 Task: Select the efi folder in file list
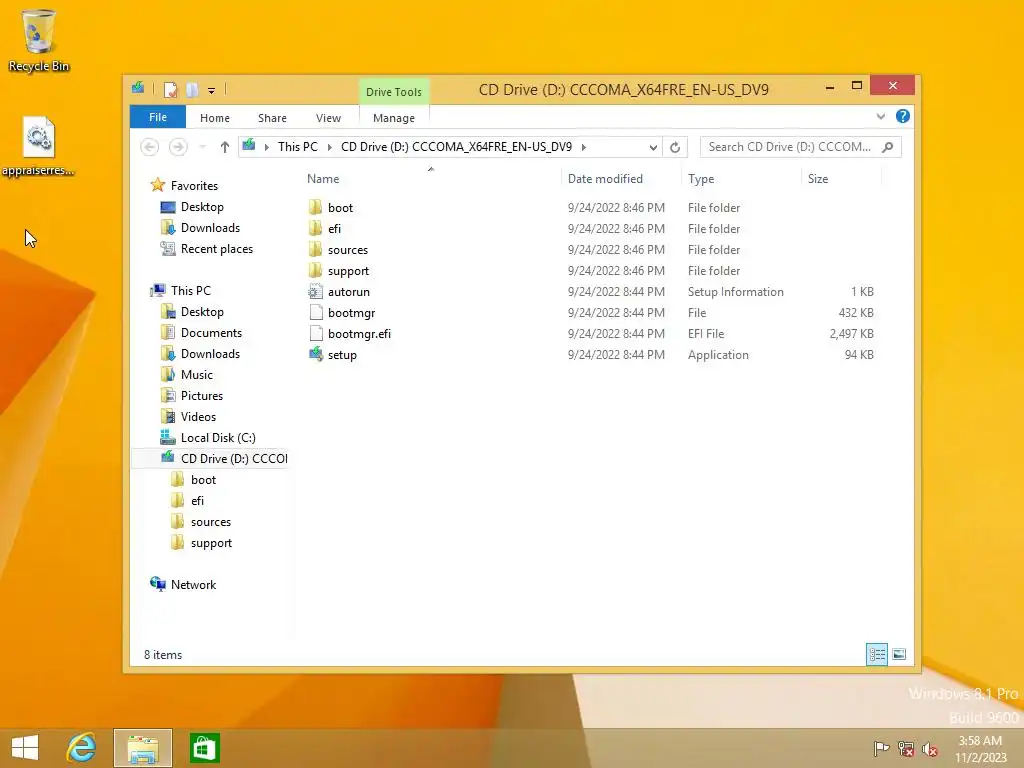coord(334,229)
